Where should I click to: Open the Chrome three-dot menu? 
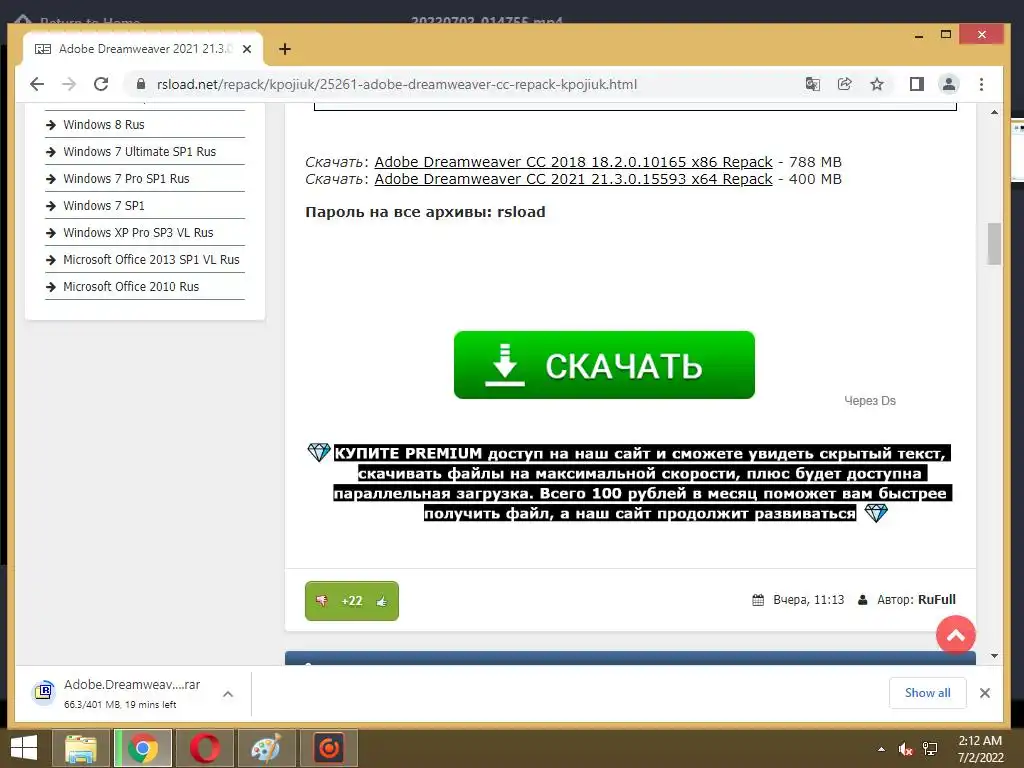pos(981,84)
